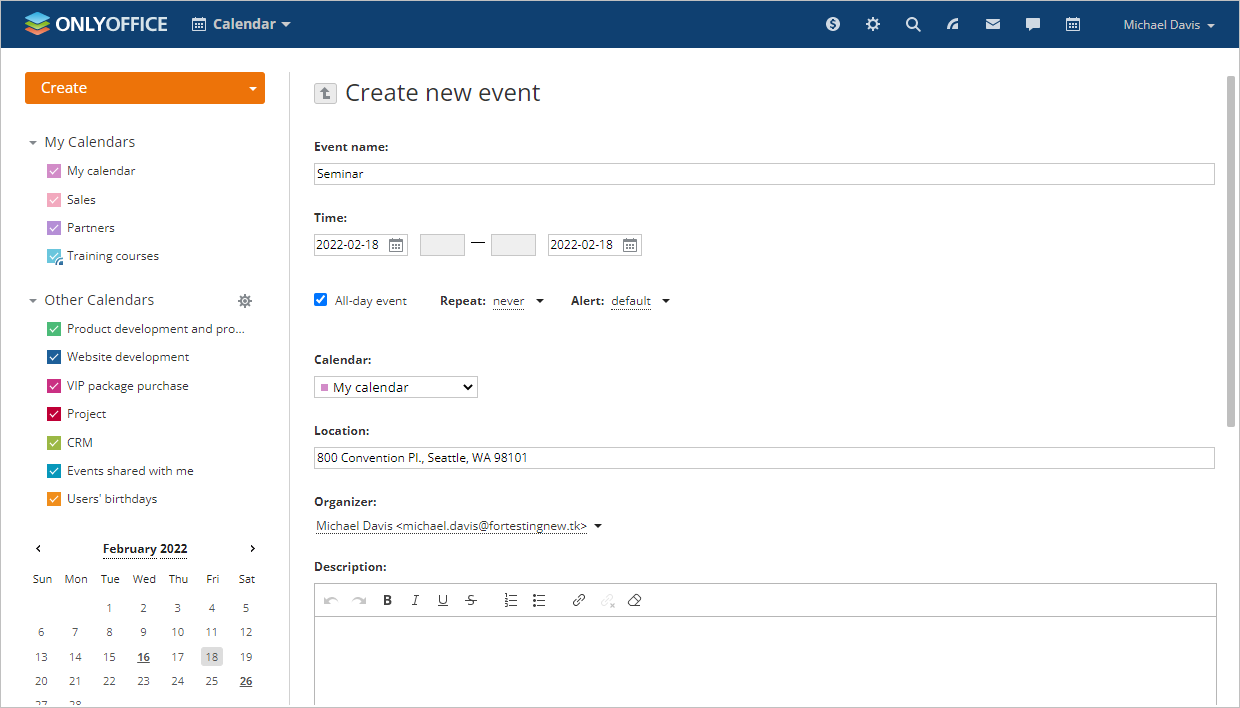Toggle visibility of Training courses calendar
Image resolution: width=1240 pixels, height=708 pixels.
(53, 256)
